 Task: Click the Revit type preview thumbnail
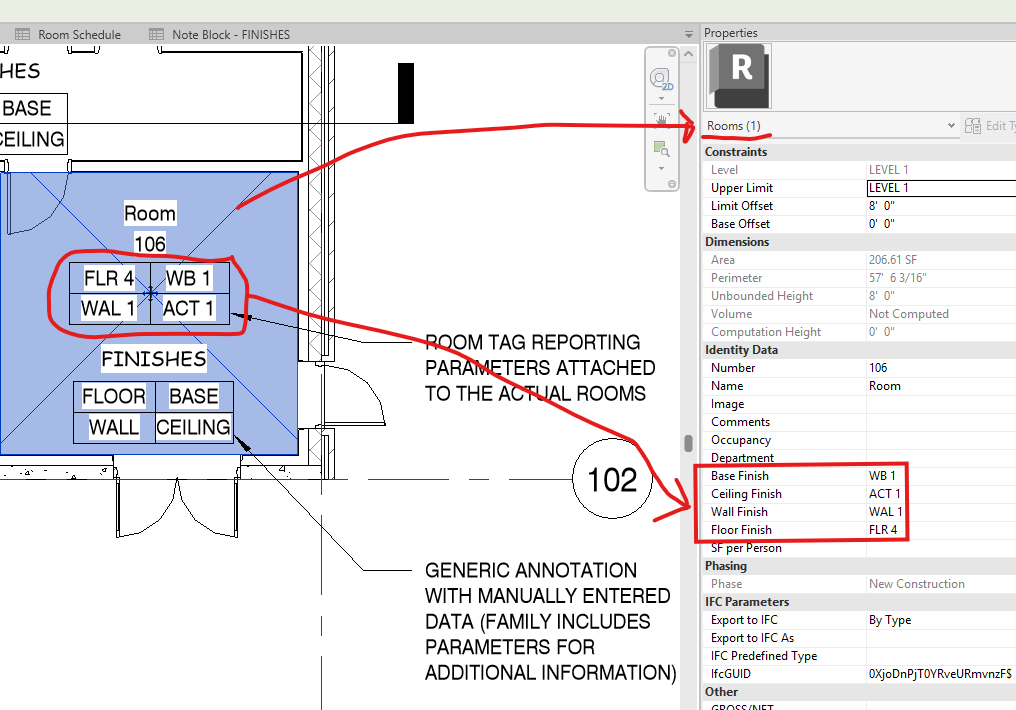pos(738,76)
